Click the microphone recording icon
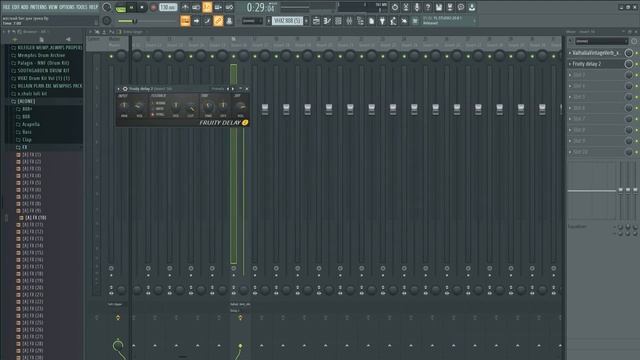This screenshot has height=360, width=640. tap(417, 7)
